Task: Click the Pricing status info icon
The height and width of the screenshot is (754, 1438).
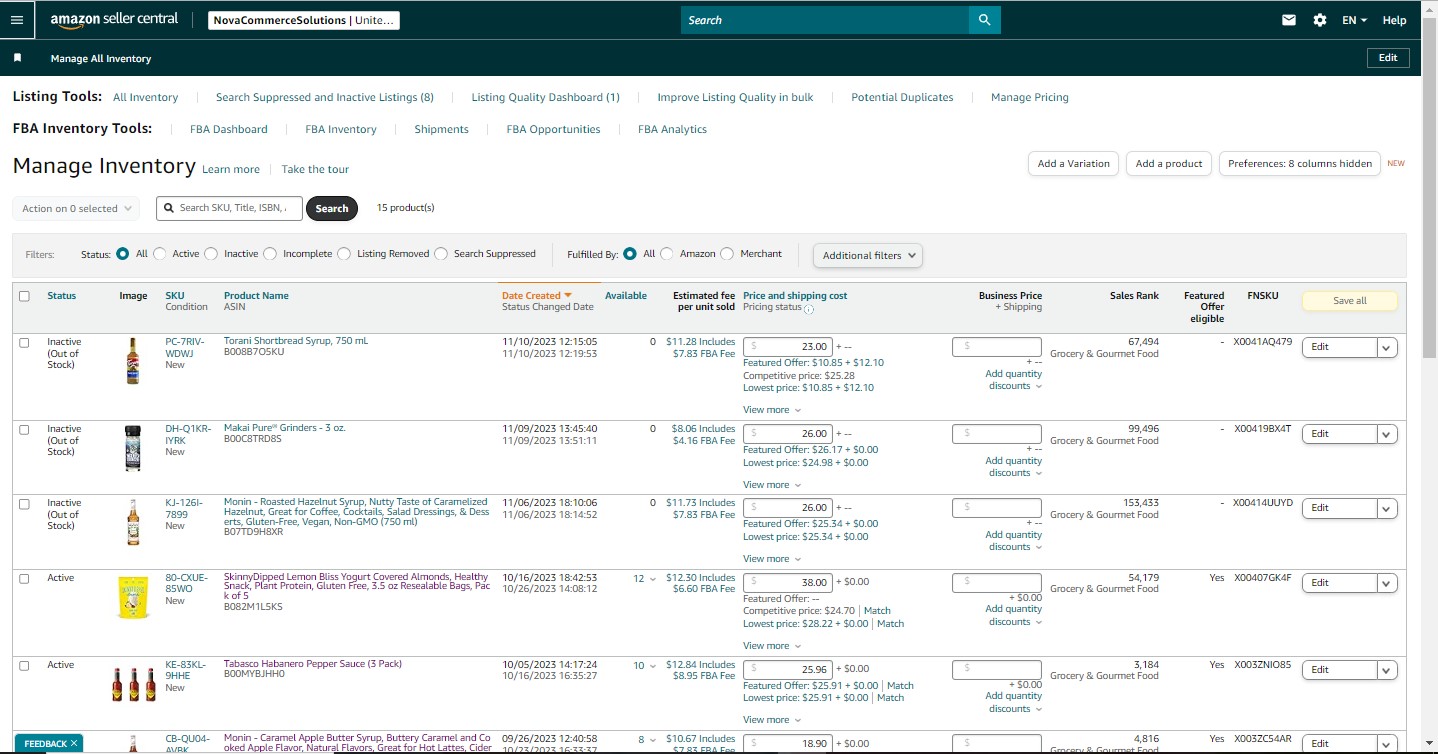Action: pos(809,309)
